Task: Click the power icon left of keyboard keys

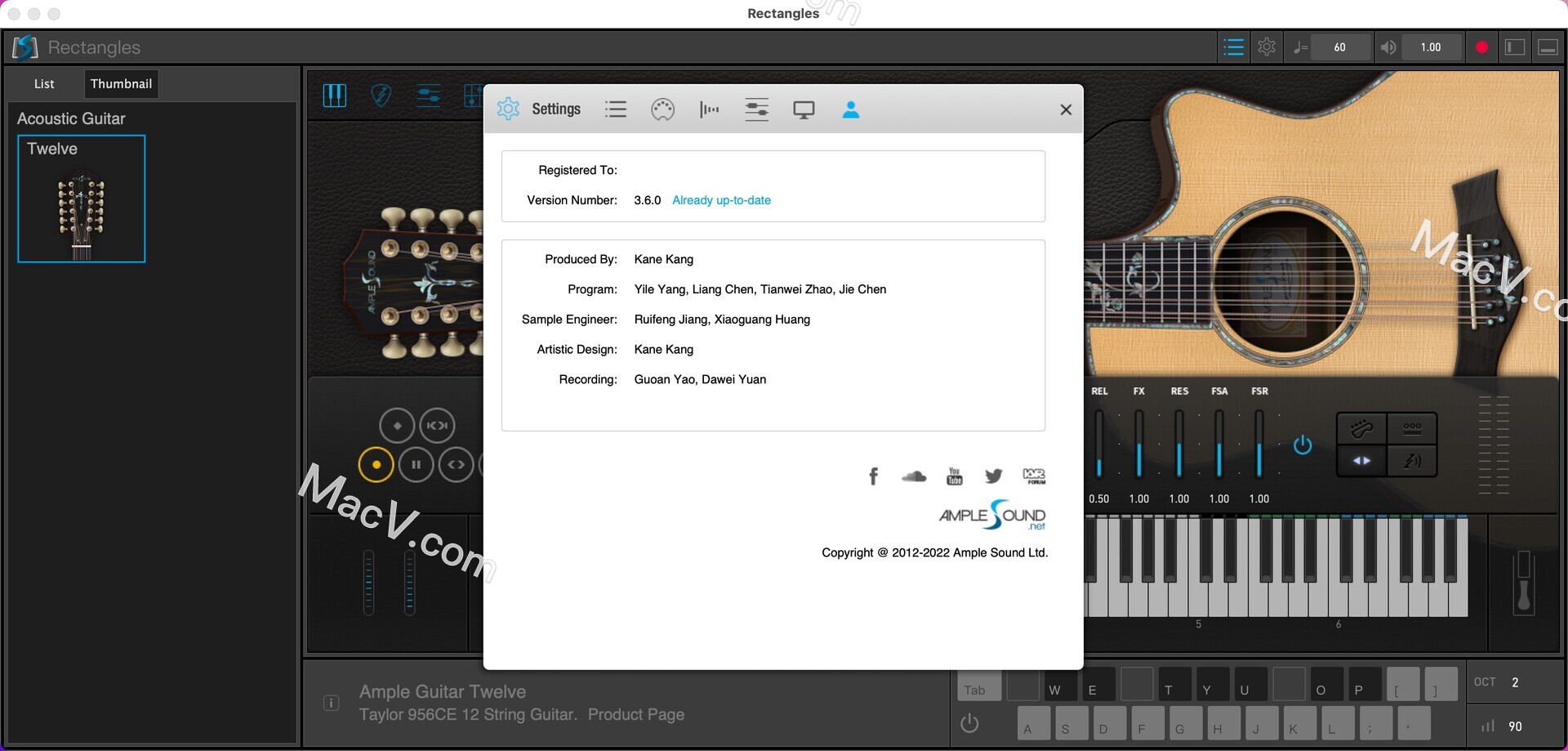Action: pos(969,723)
